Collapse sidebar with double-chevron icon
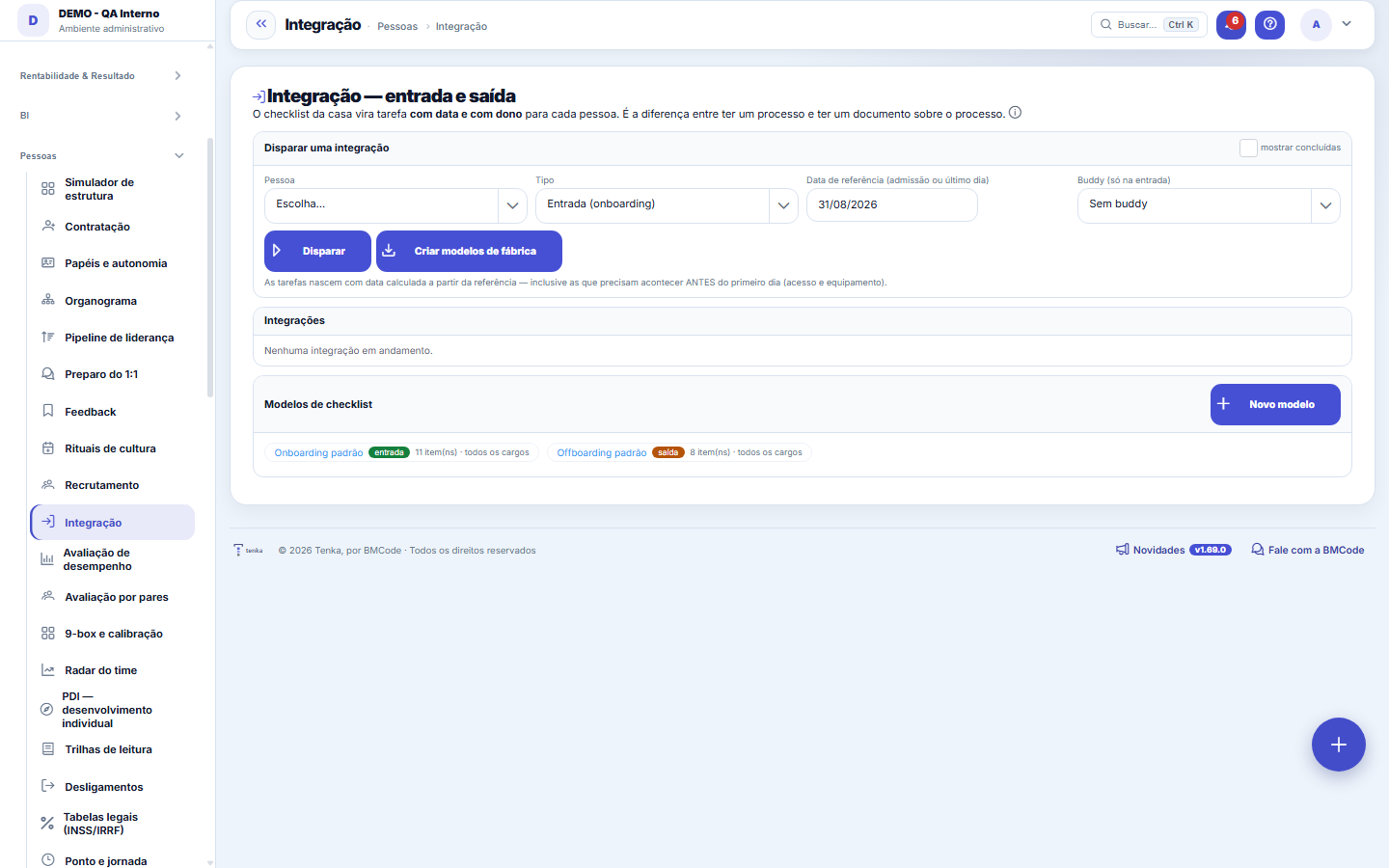The width and height of the screenshot is (1389, 868). (260, 24)
